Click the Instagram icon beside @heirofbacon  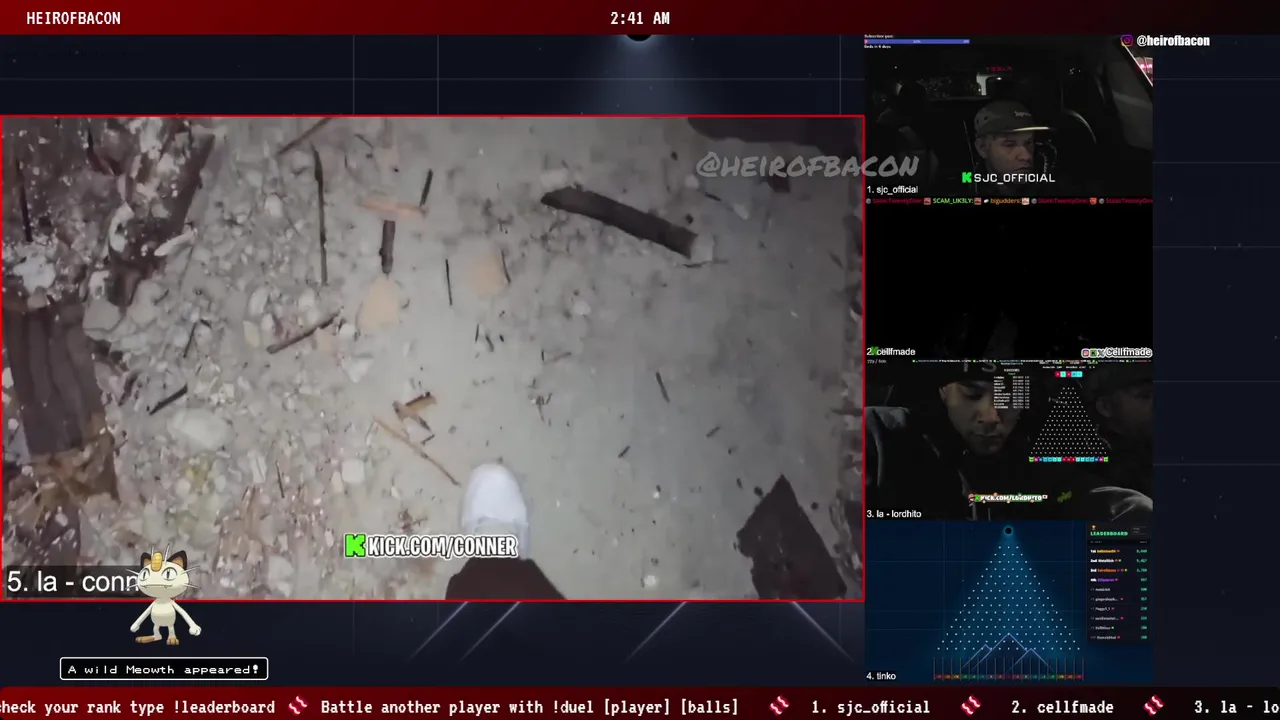1127,41
